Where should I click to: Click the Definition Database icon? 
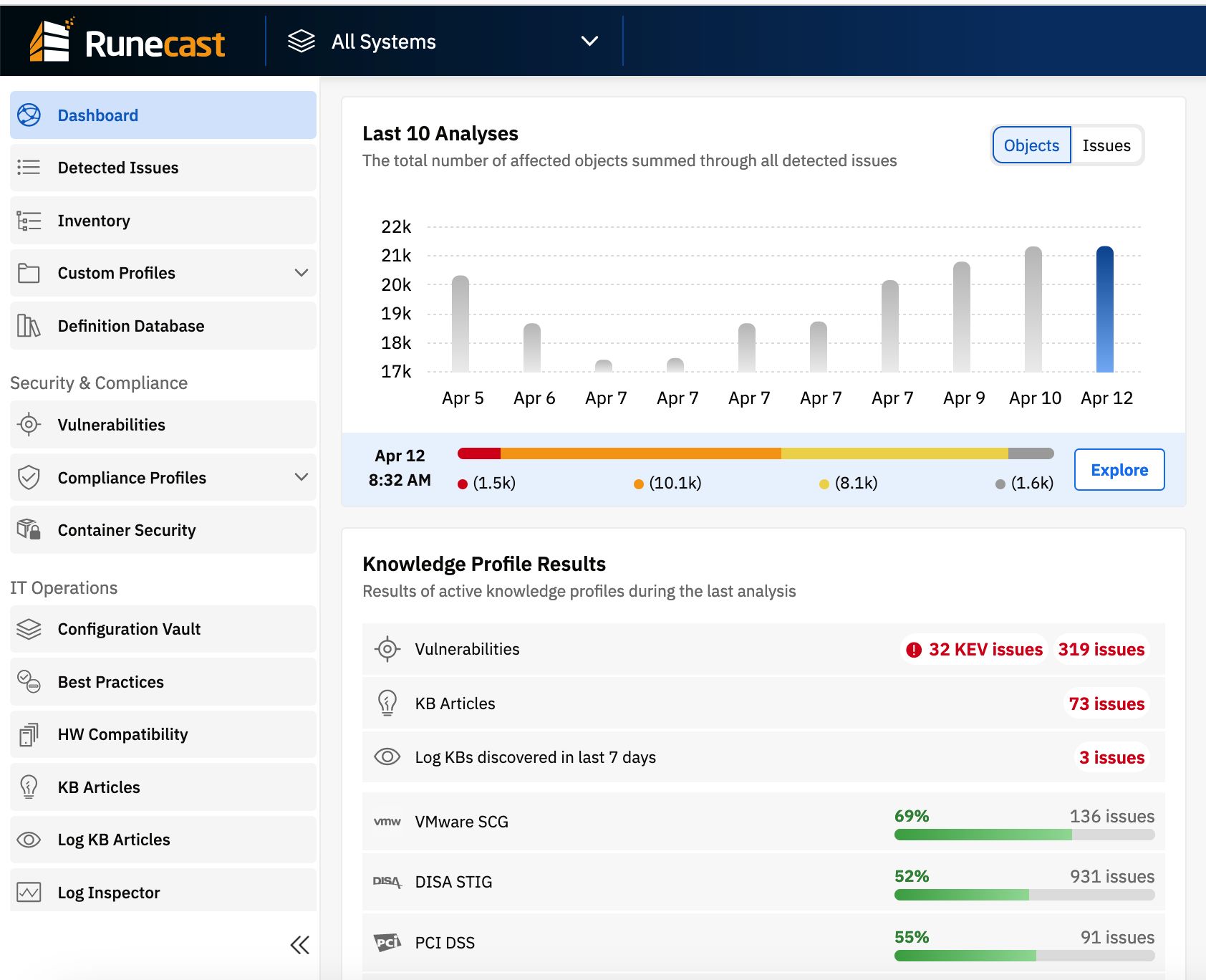(27, 325)
